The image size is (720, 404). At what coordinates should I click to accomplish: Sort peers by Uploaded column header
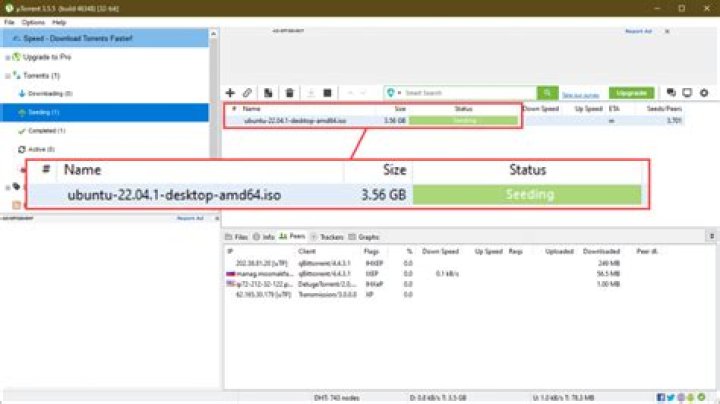coord(559,252)
